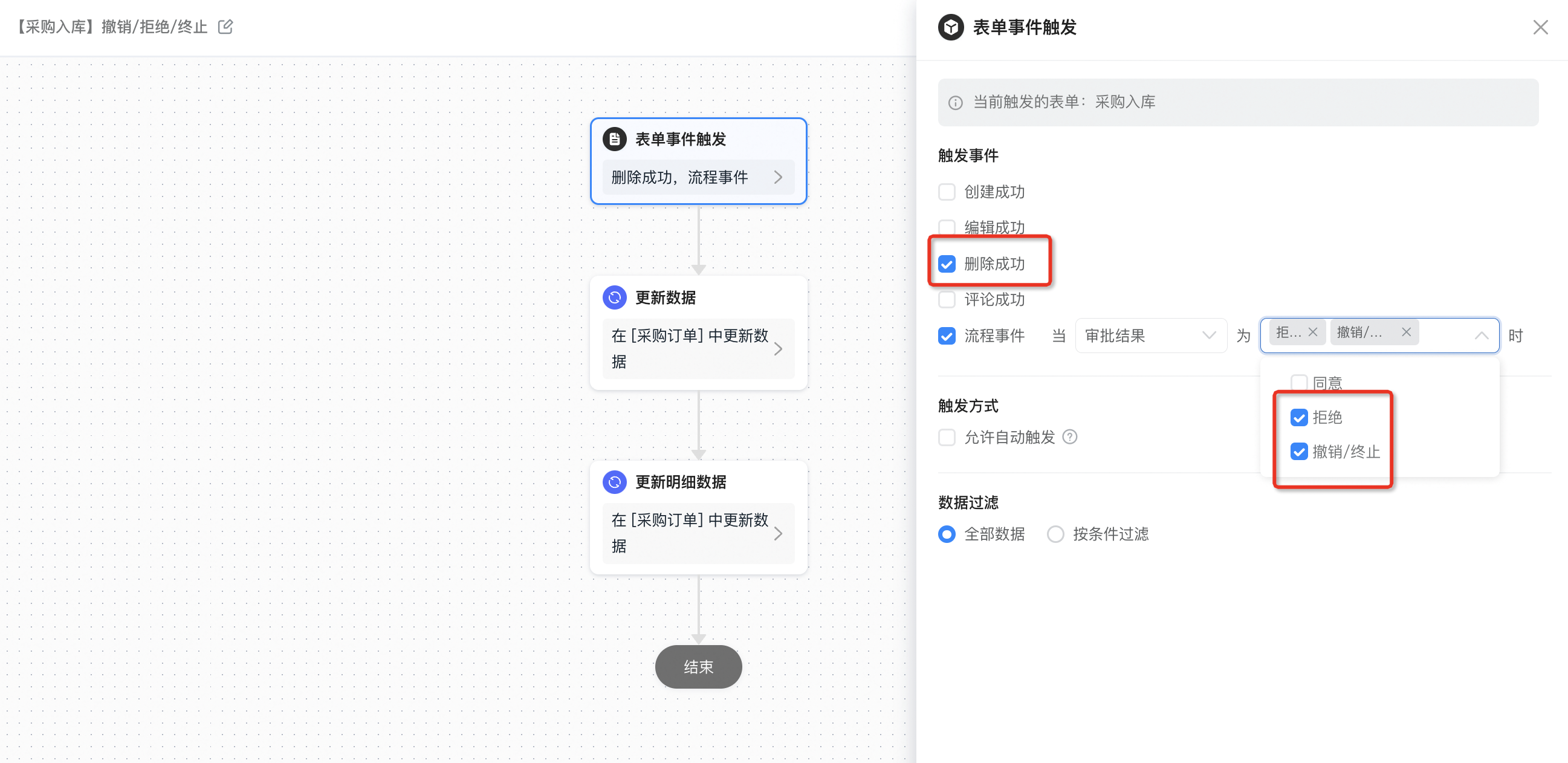Select the 更新数据 node title
This screenshot has width=1568, height=763.
[x=666, y=298]
